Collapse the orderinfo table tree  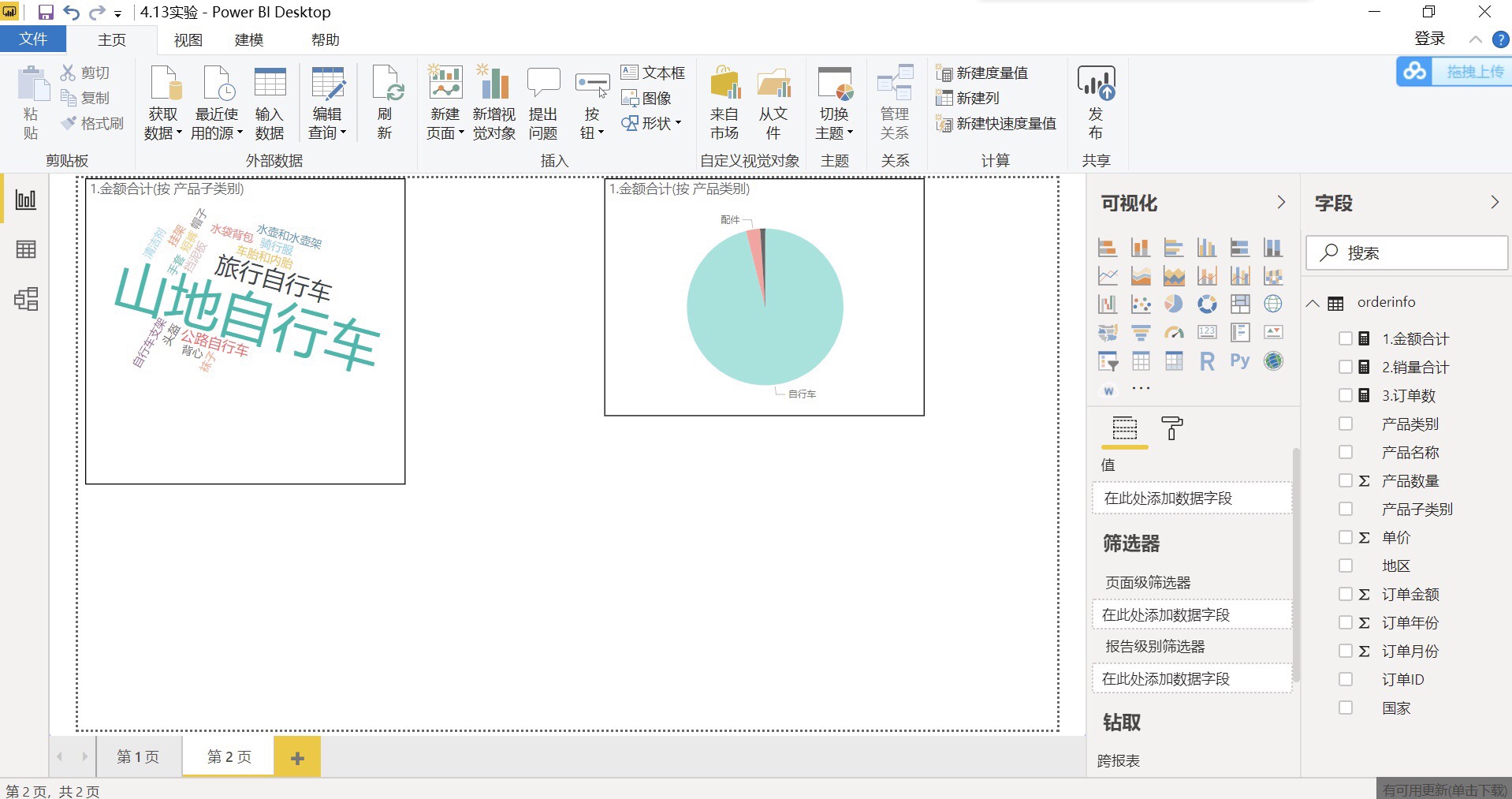click(1313, 303)
